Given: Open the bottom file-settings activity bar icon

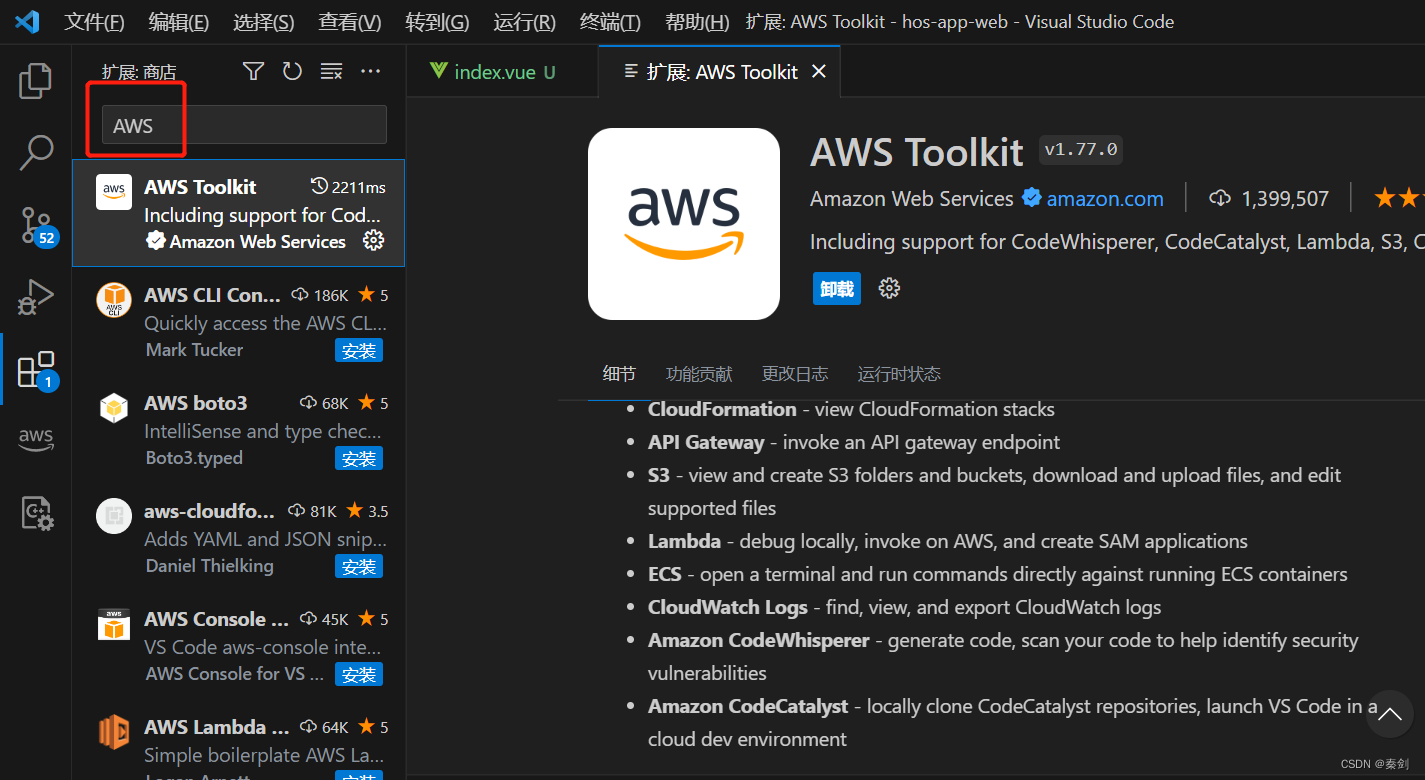Looking at the screenshot, I should pyautogui.click(x=37, y=513).
